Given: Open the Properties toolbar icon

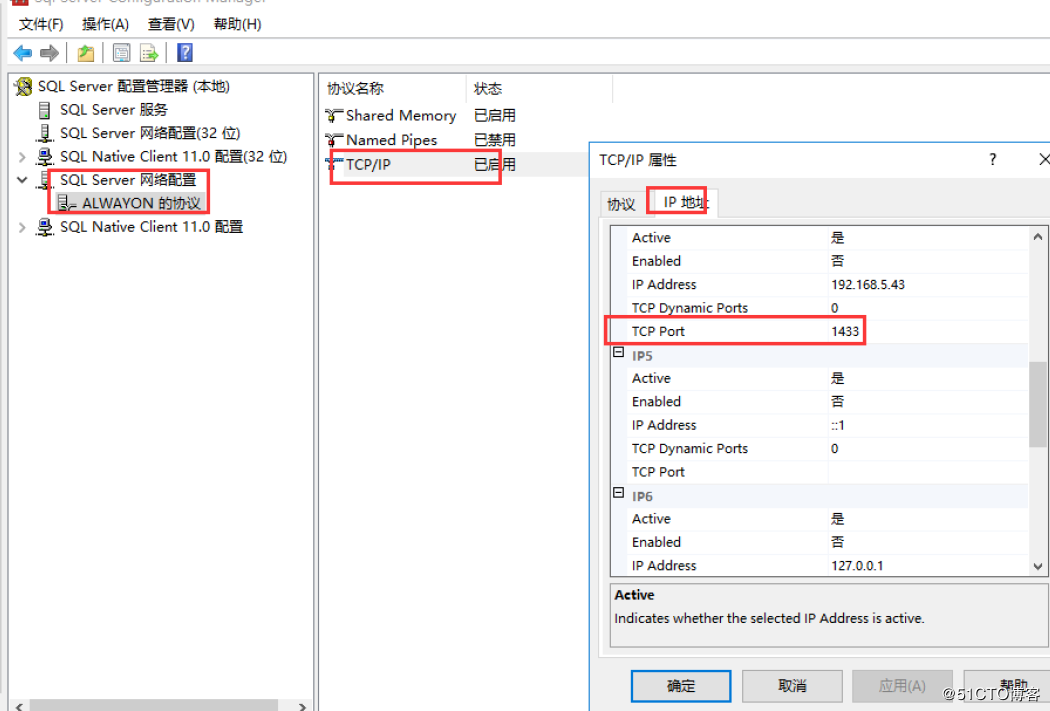Looking at the screenshot, I should (x=121, y=53).
